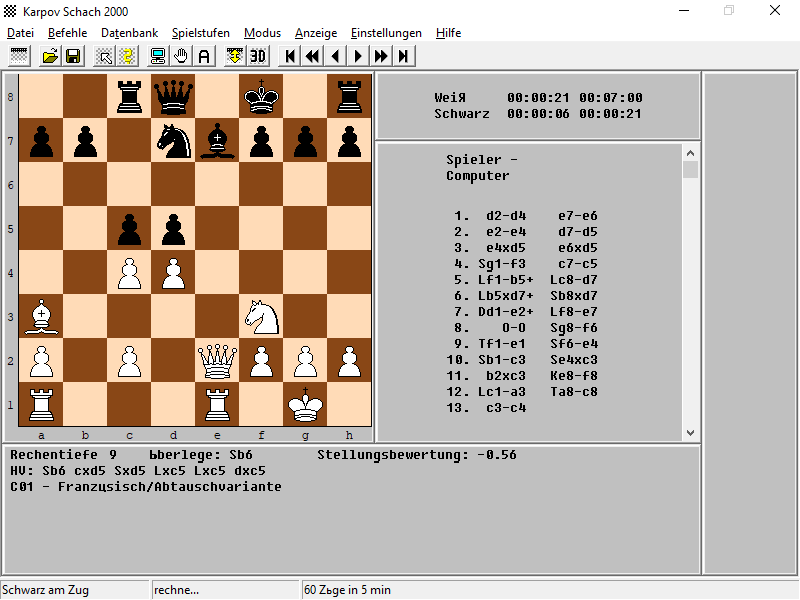Click the yellow question mark hint icon

tap(128, 56)
